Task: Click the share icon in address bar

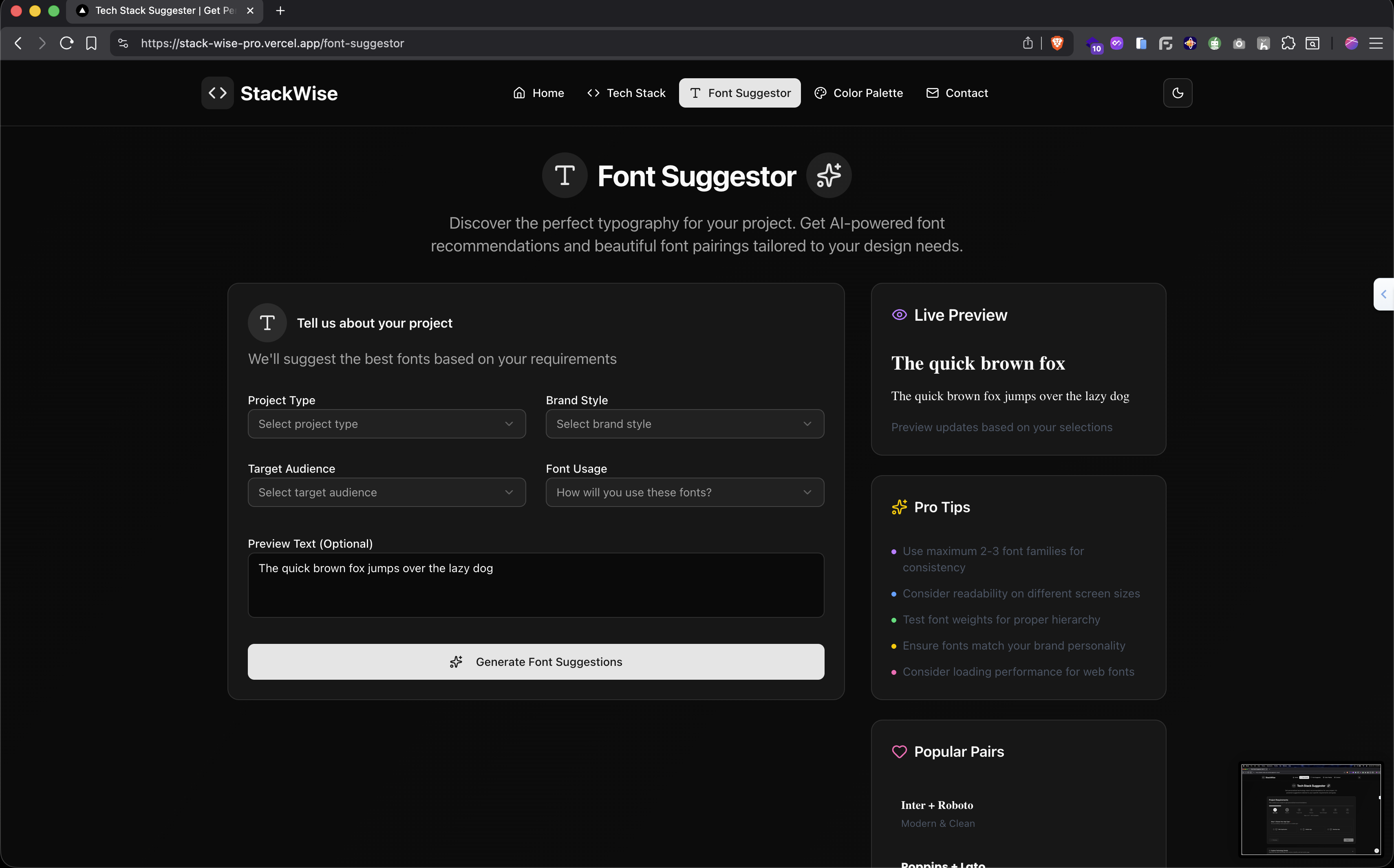Action: coord(1028,43)
